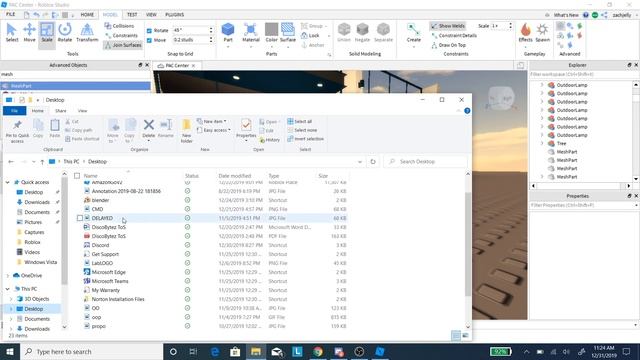Click What's New in Roblox Studio
Viewport: 640px width, 360px height.
pos(566,15)
